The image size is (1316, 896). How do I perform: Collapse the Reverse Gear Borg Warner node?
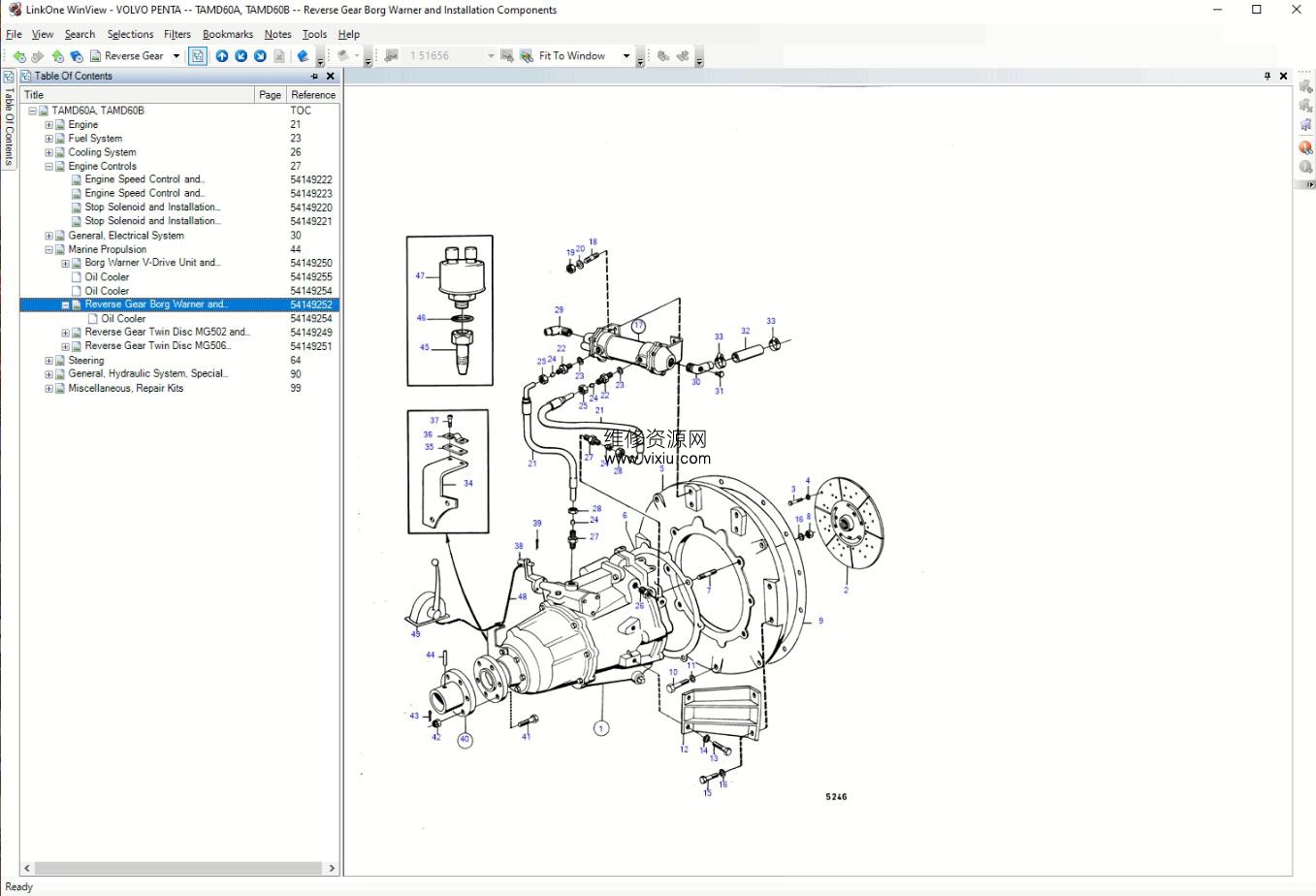[x=65, y=305]
